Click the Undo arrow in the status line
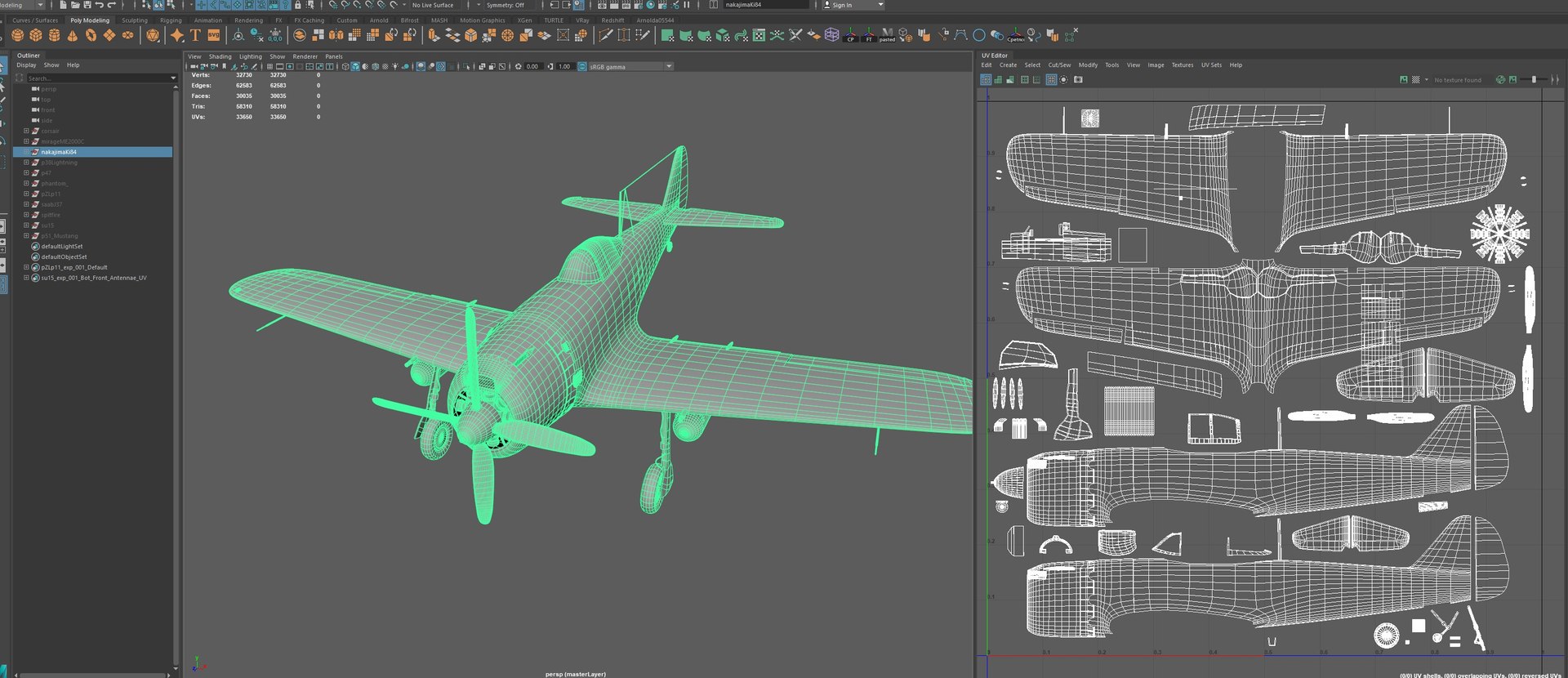Viewport: 1568px width, 678px height. pos(100,5)
